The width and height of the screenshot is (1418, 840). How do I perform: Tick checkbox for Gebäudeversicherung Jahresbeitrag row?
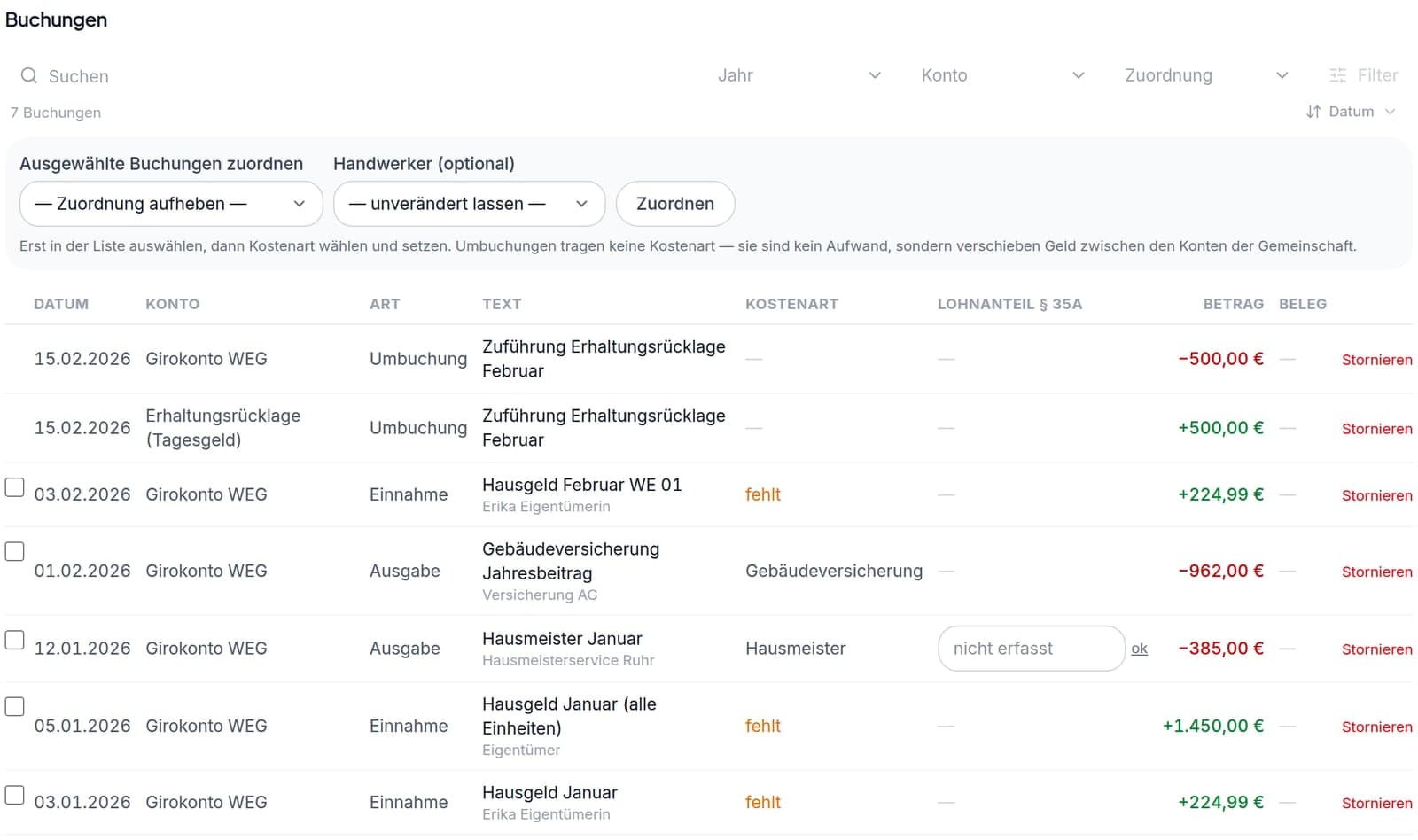(x=15, y=551)
